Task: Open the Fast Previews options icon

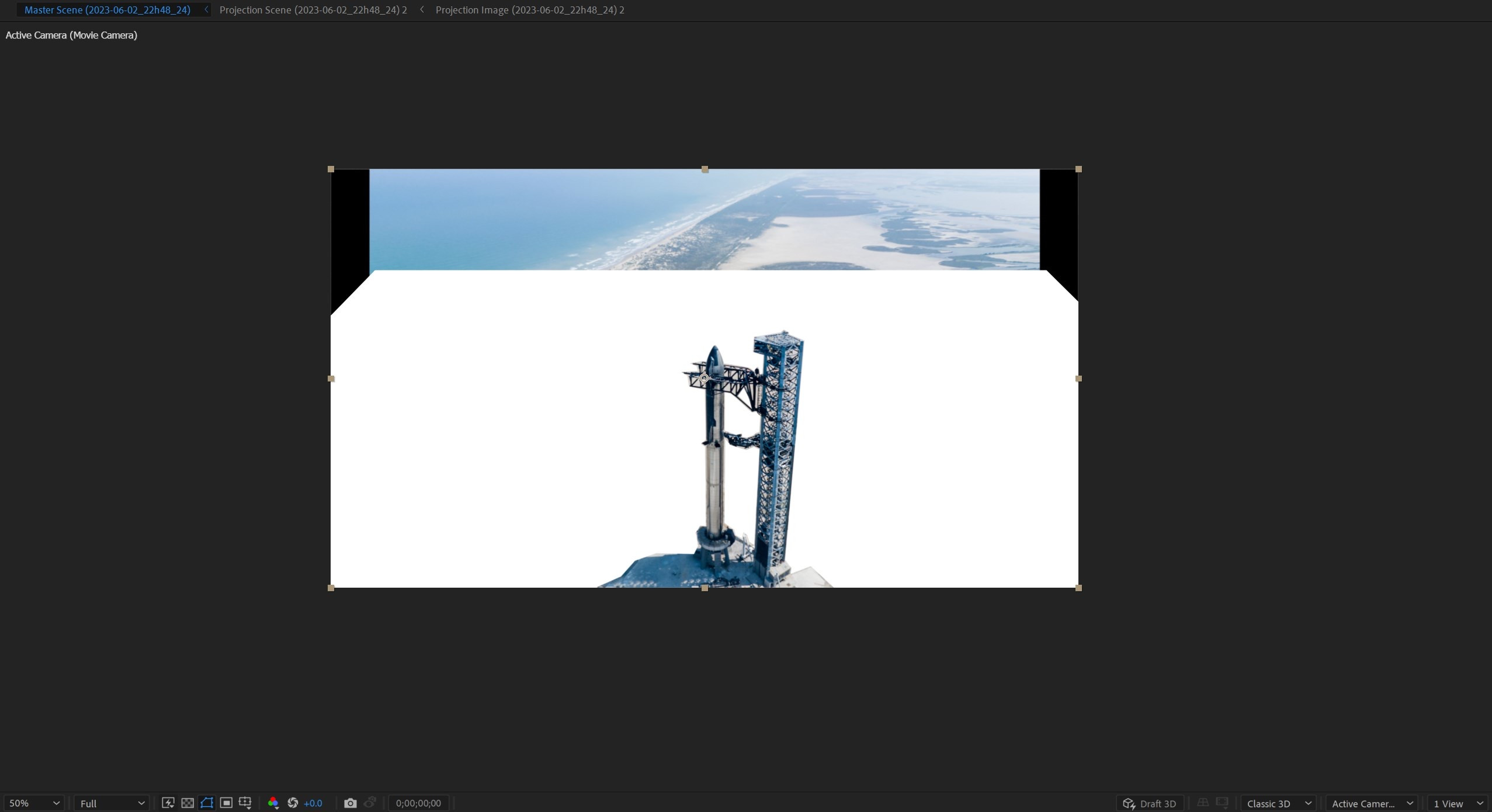Action: click(168, 803)
